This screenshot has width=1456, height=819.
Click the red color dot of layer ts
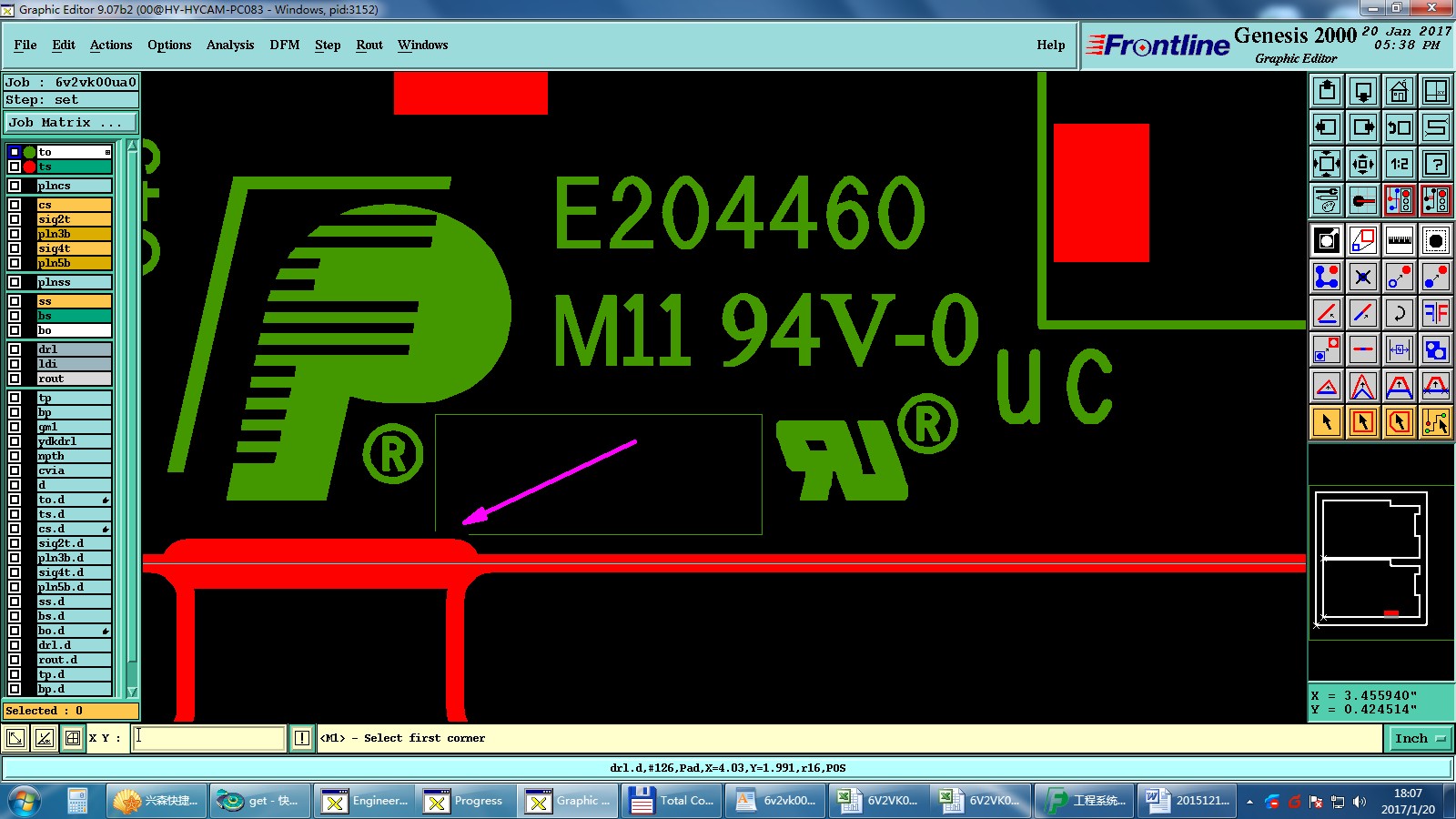30,167
